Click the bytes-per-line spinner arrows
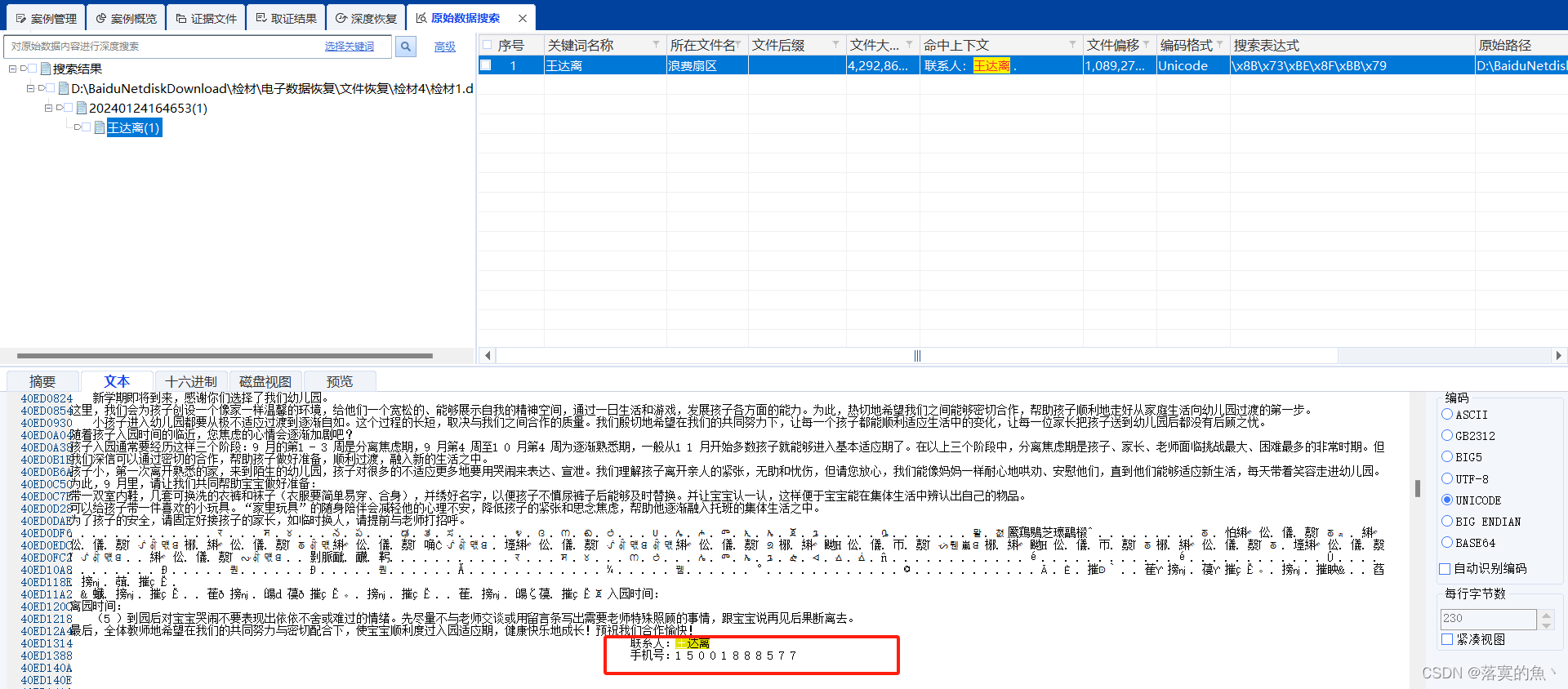 (1546, 620)
